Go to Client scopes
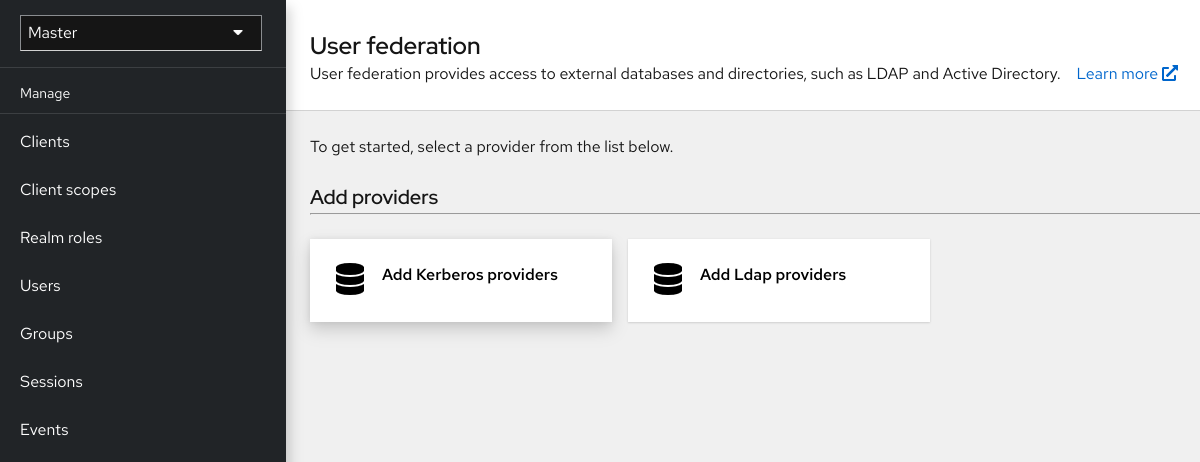The width and height of the screenshot is (1200, 462). (68, 190)
